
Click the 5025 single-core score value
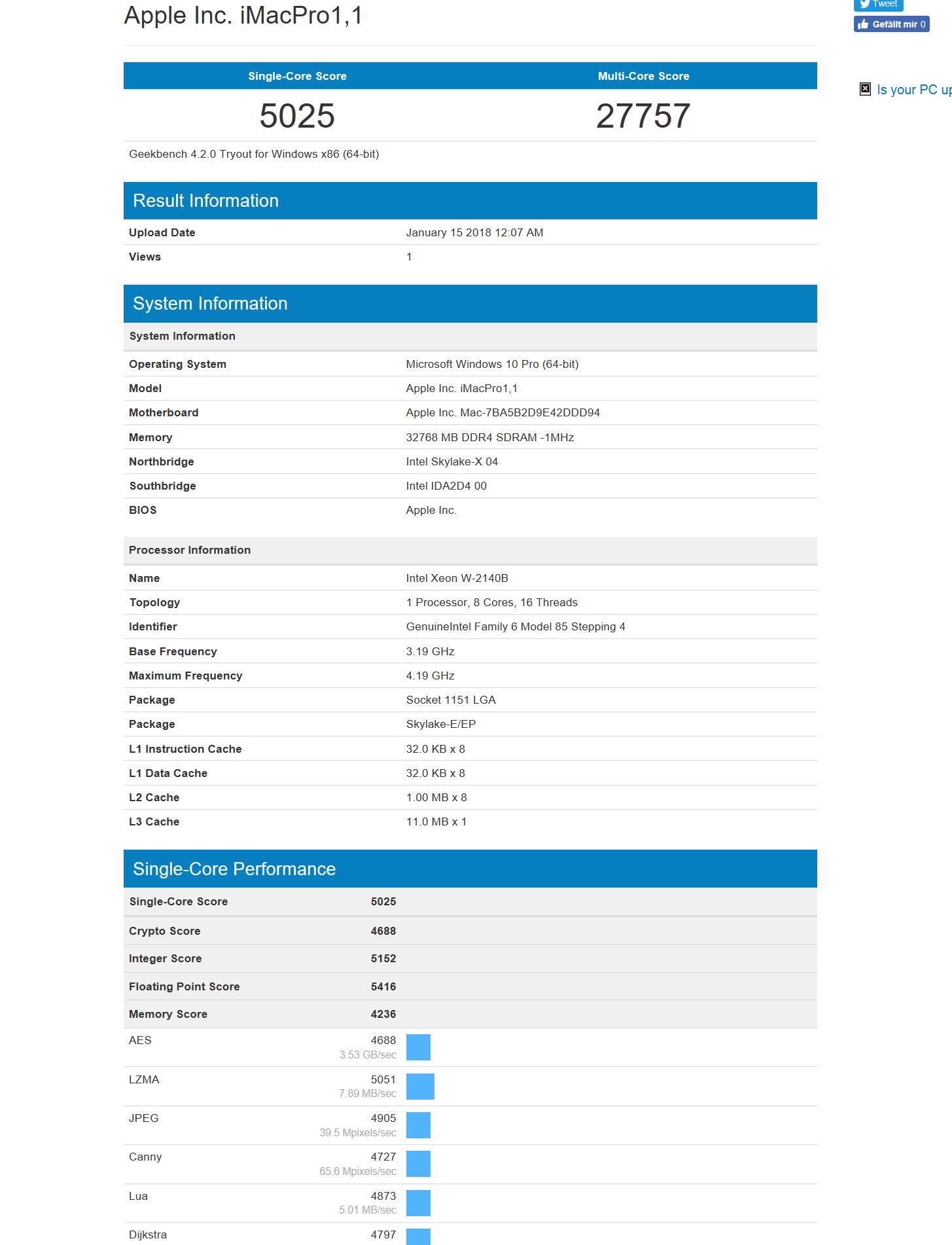point(297,116)
